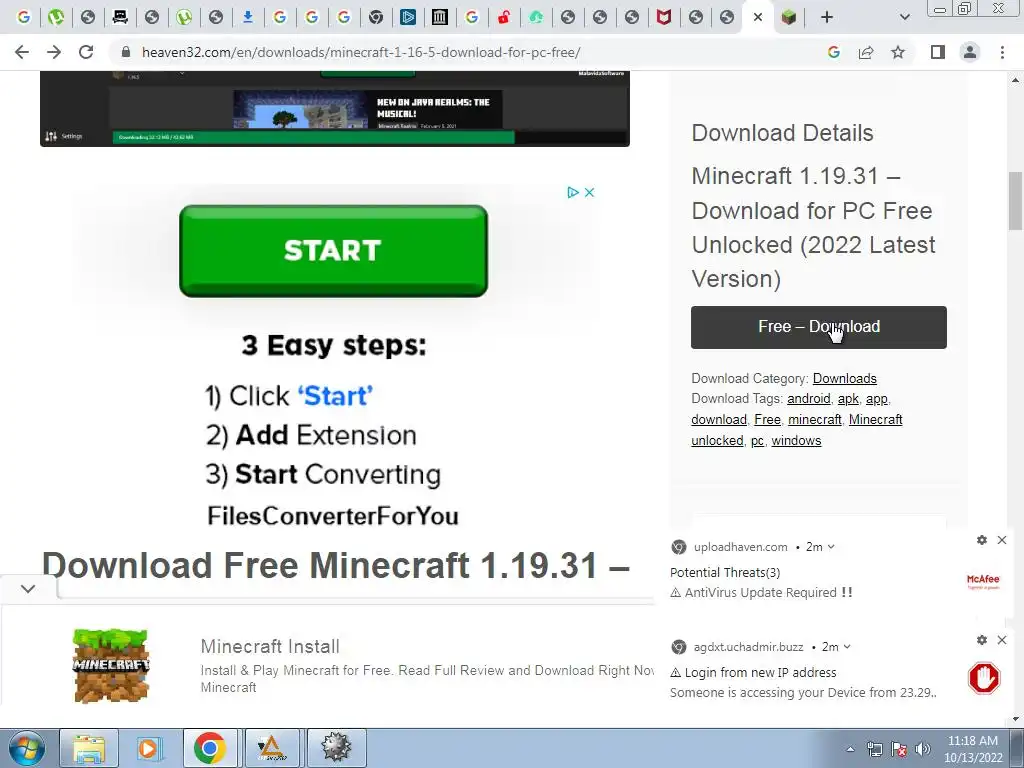
Task: Open a new browser tab
Action: pyautogui.click(x=827, y=17)
